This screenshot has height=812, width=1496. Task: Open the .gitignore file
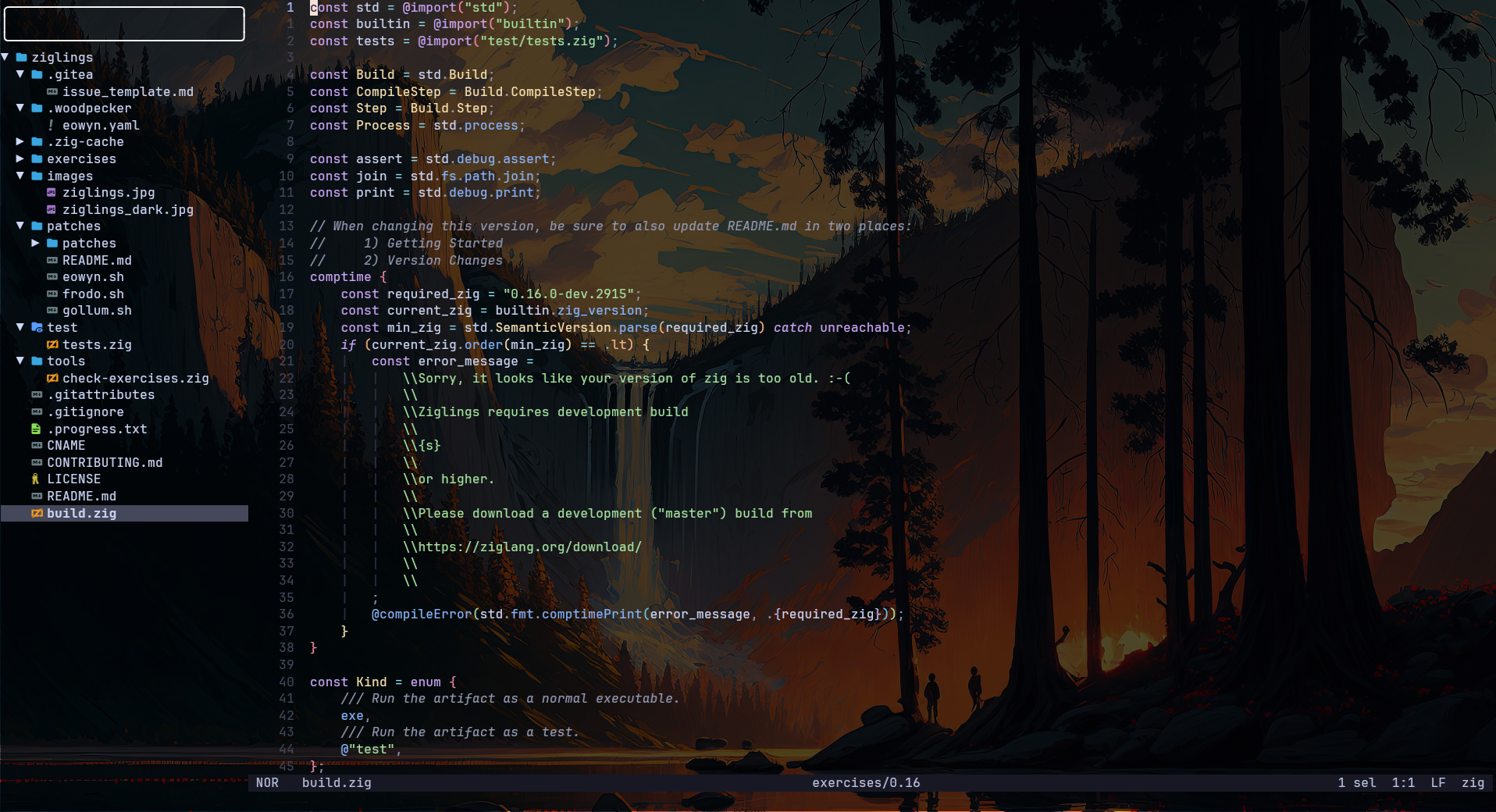tap(85, 411)
